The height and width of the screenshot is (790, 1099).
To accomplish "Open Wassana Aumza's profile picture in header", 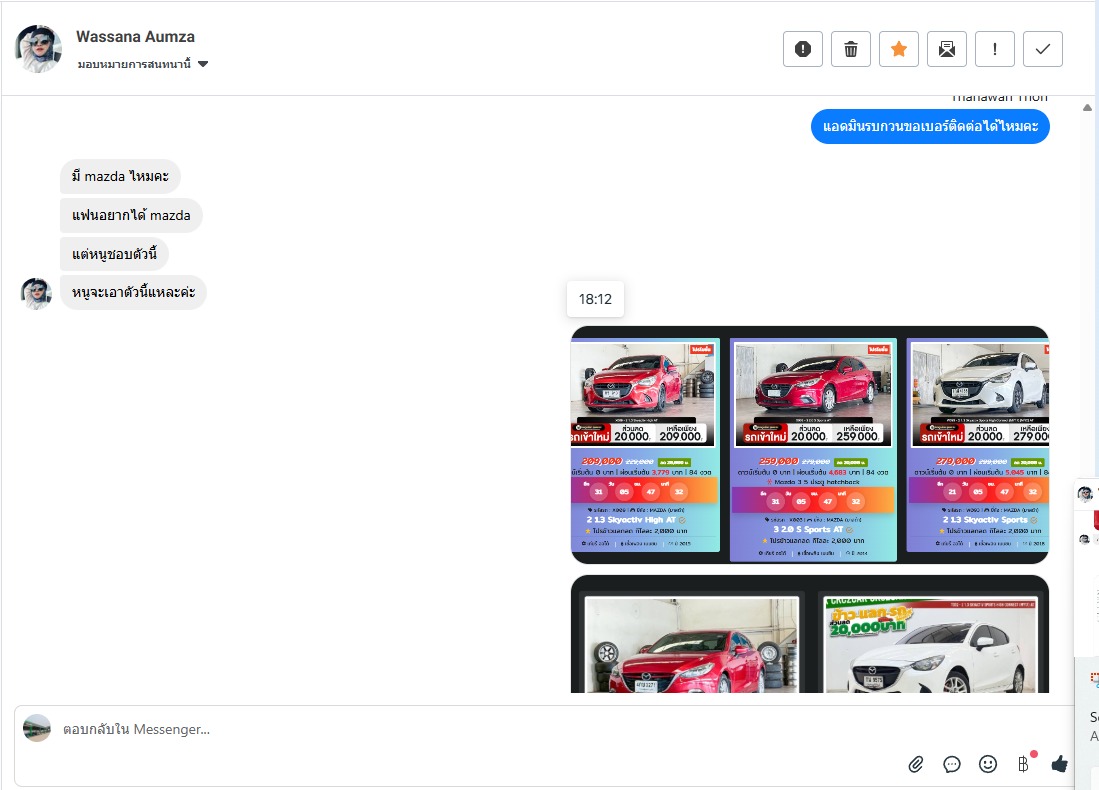I will pos(38,48).
